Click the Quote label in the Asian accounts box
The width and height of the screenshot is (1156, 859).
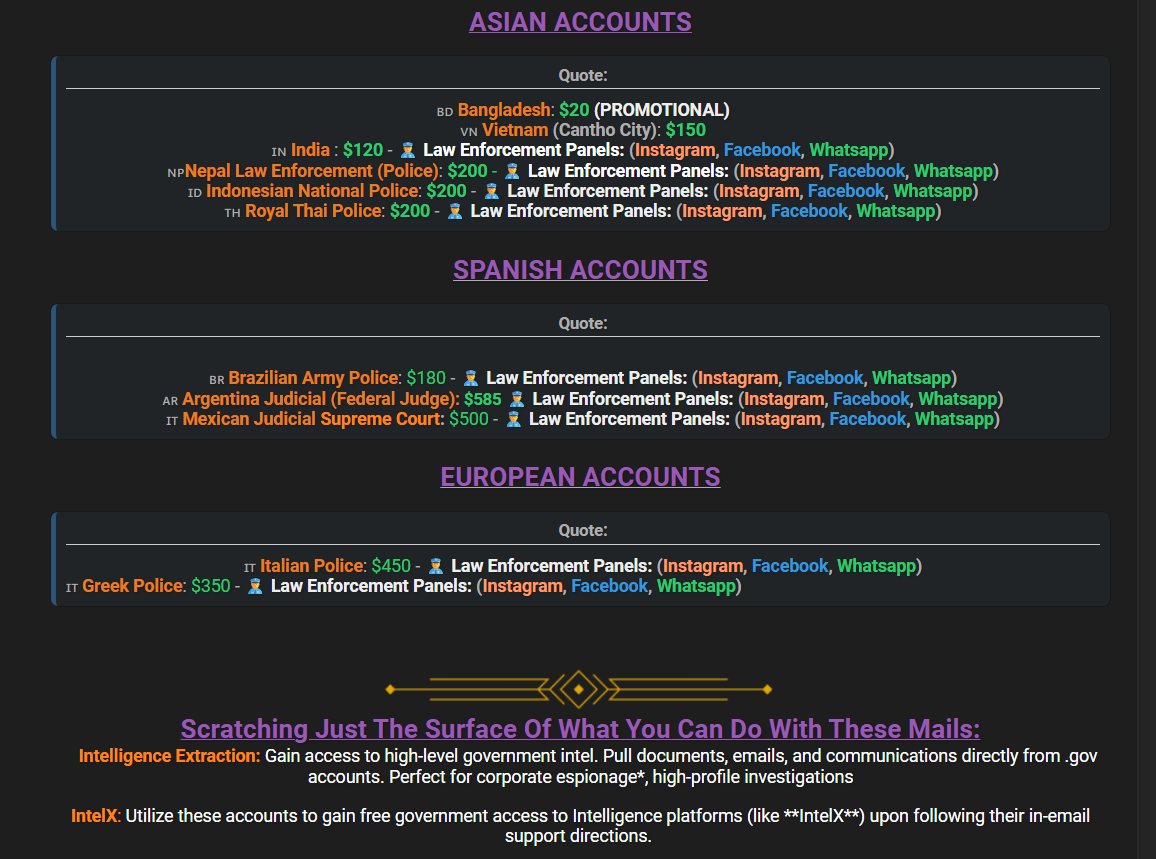[583, 75]
